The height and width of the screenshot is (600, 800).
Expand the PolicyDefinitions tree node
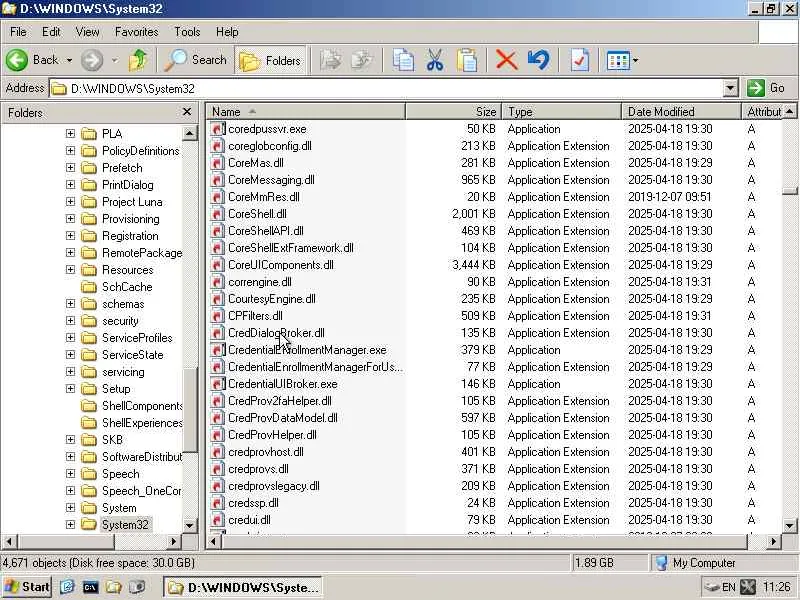70,151
